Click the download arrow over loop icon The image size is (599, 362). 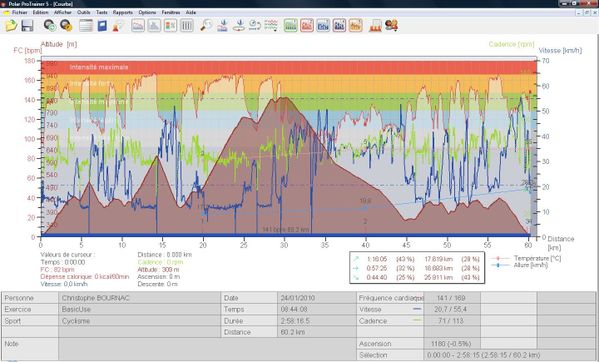(239, 26)
